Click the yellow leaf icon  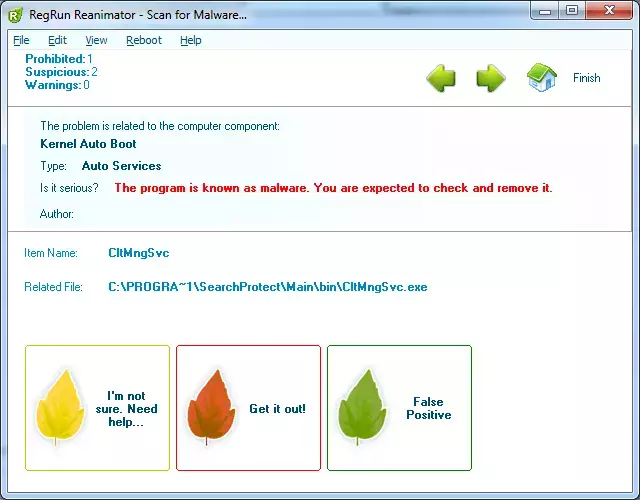point(60,407)
